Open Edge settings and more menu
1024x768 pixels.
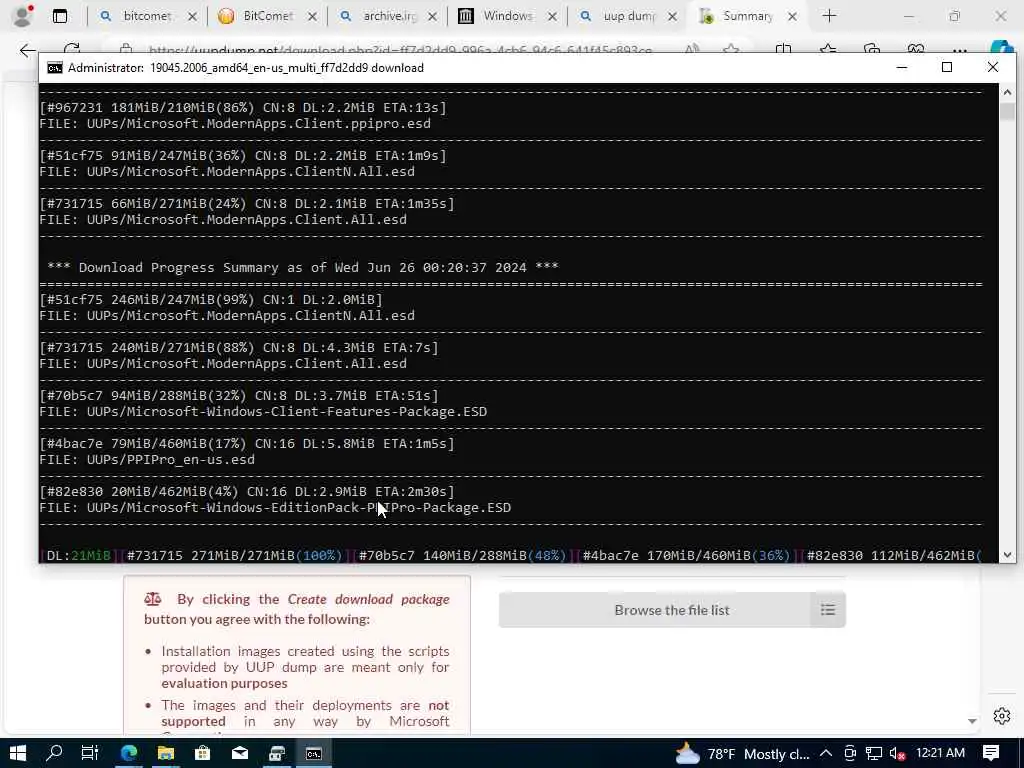(x=959, y=50)
